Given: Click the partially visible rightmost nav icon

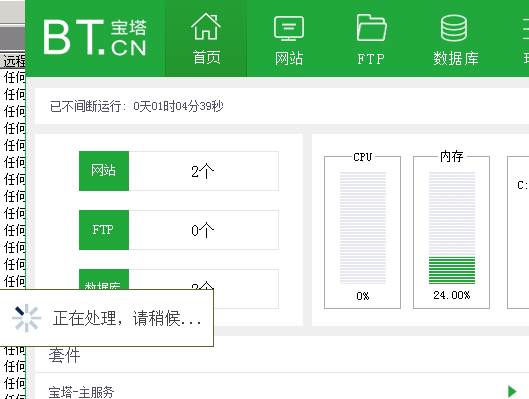Looking at the screenshot, I should point(526,29).
